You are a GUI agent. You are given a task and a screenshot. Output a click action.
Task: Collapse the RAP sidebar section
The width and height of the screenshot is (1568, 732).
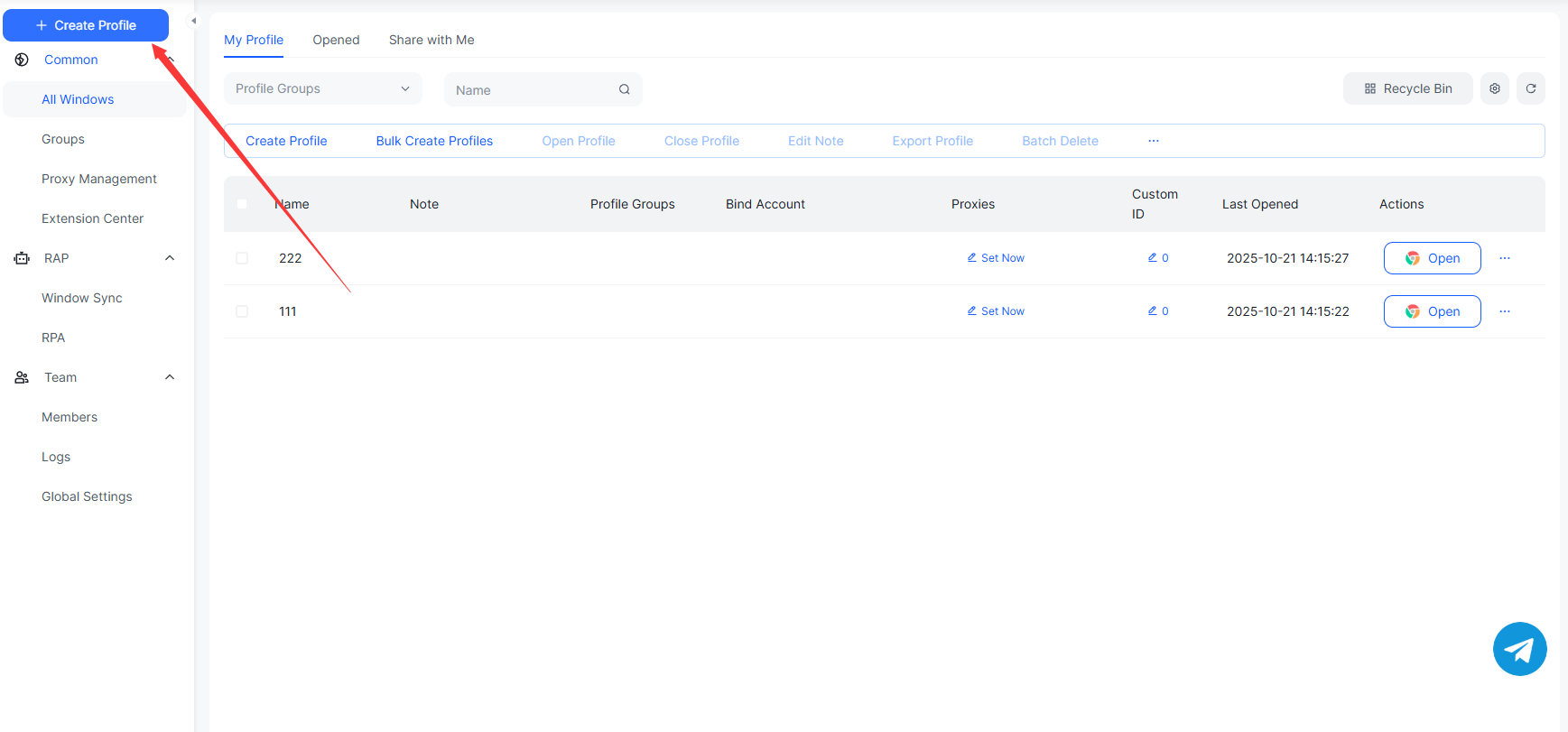(x=170, y=258)
